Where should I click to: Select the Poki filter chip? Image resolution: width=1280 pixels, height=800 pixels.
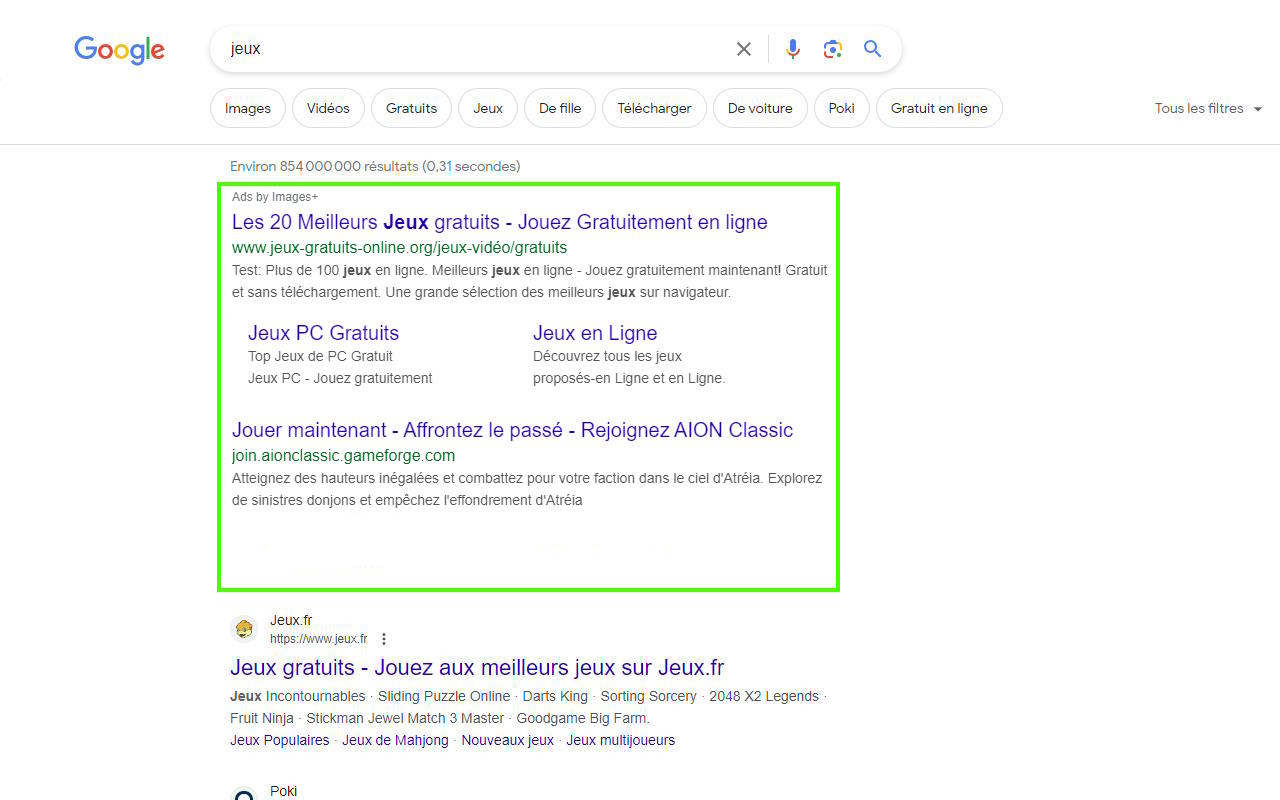pos(842,108)
